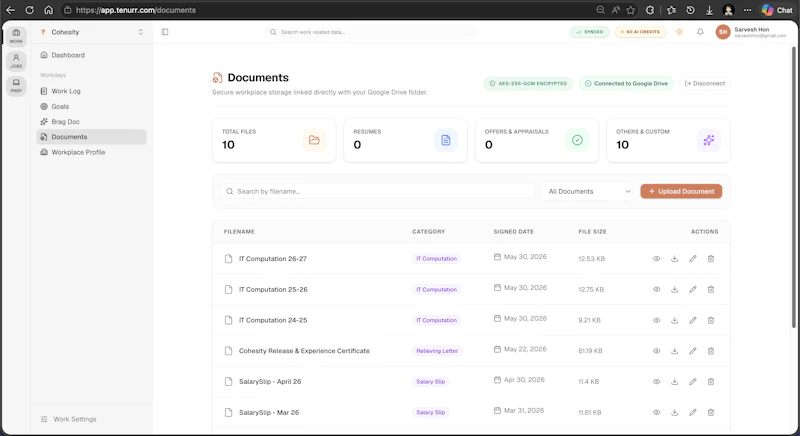800x436 pixels.
Task: Click the 60 AI Credits badge
Action: [x=640, y=32]
